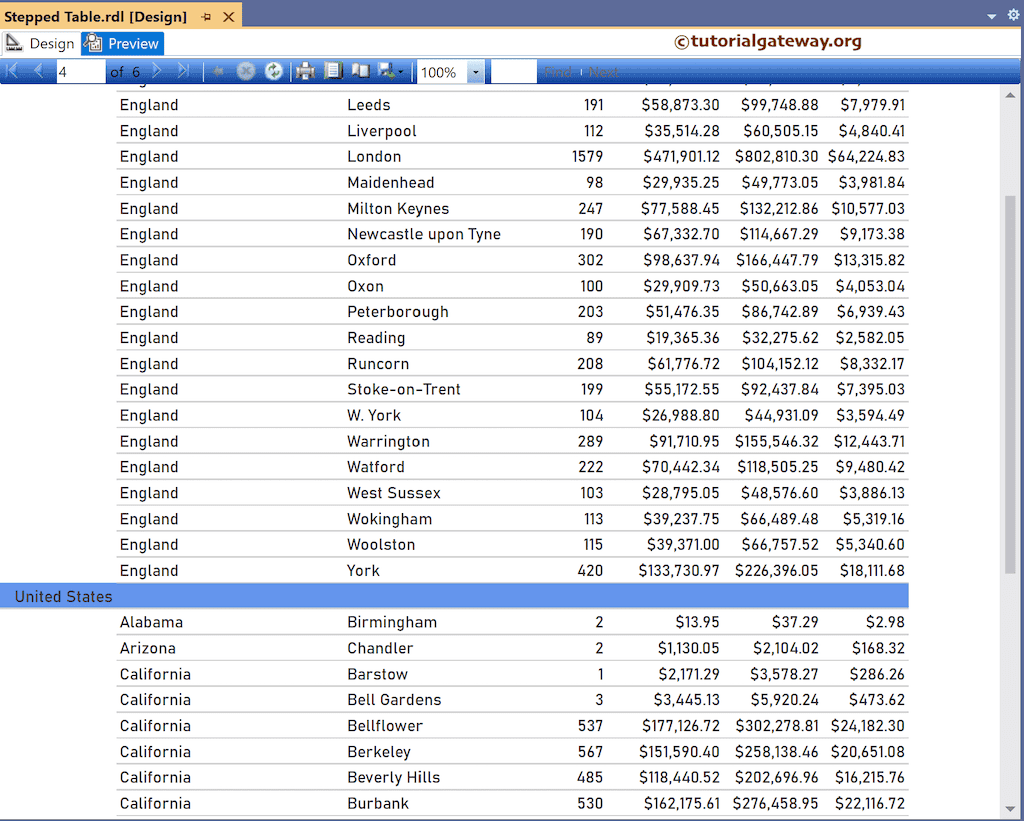Click the Export report icon

pyautogui.click(x=385, y=71)
